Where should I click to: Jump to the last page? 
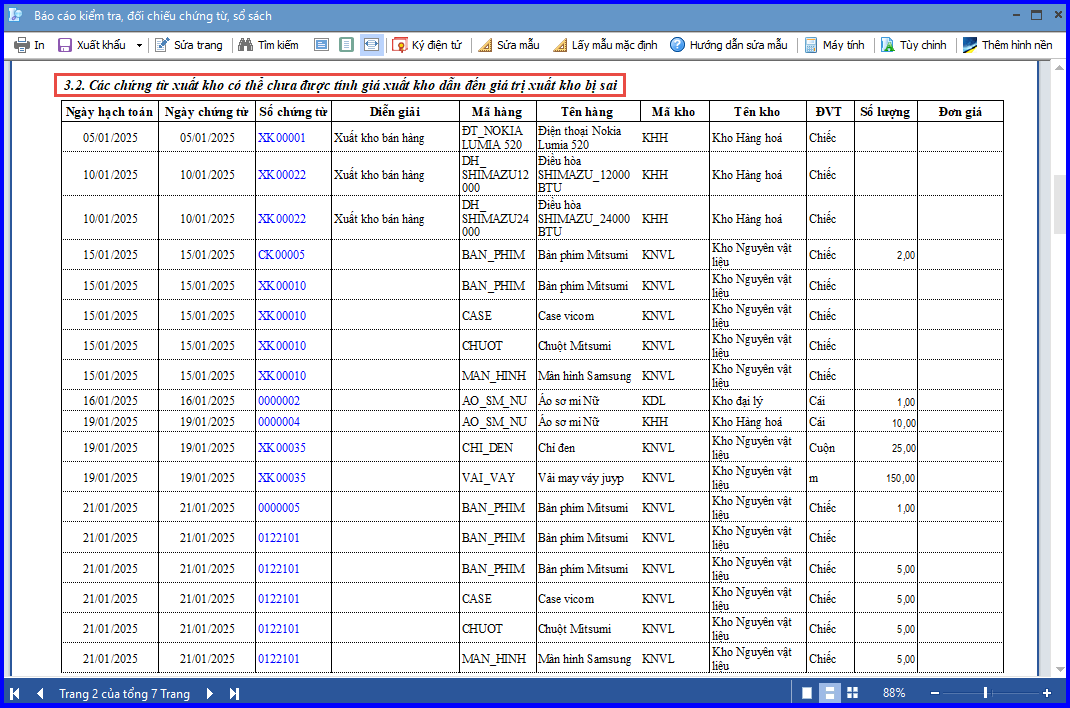pos(234,694)
